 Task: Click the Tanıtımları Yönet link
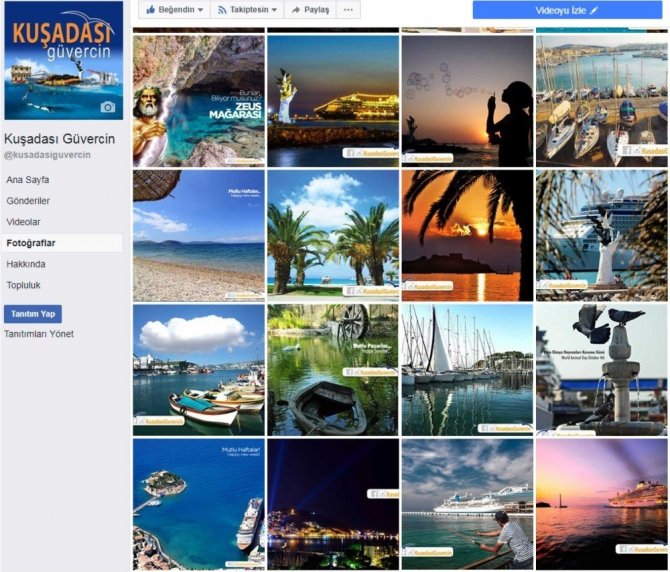click(x=39, y=334)
